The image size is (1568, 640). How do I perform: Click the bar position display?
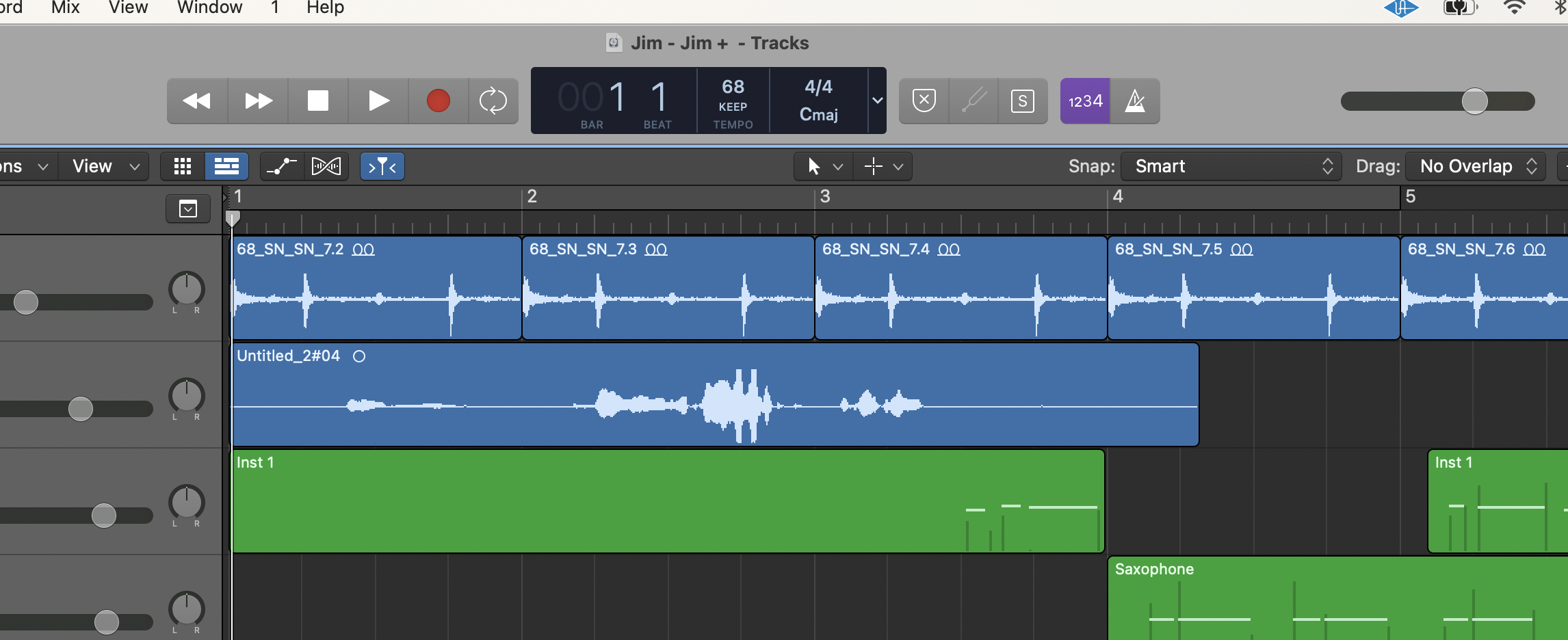pos(592,97)
